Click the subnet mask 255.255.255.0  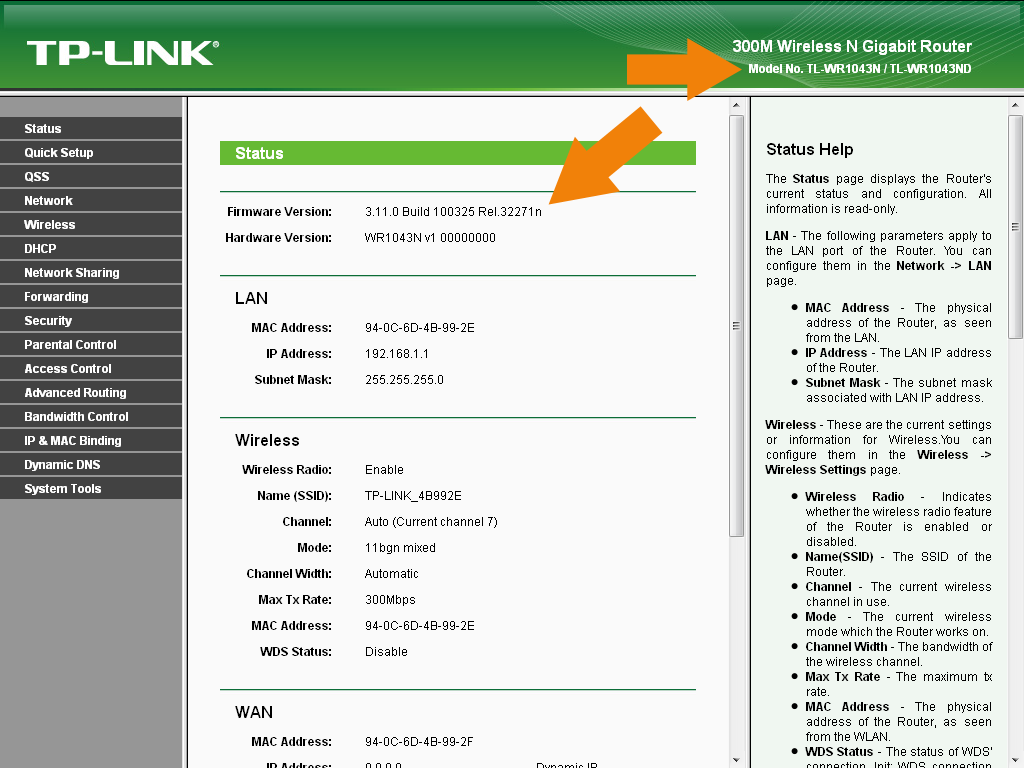tap(404, 380)
